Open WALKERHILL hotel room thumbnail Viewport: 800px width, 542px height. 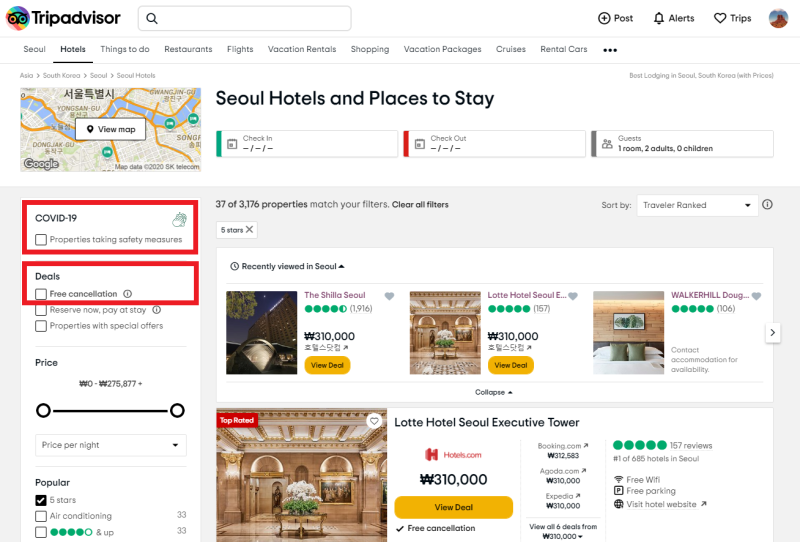tap(629, 333)
